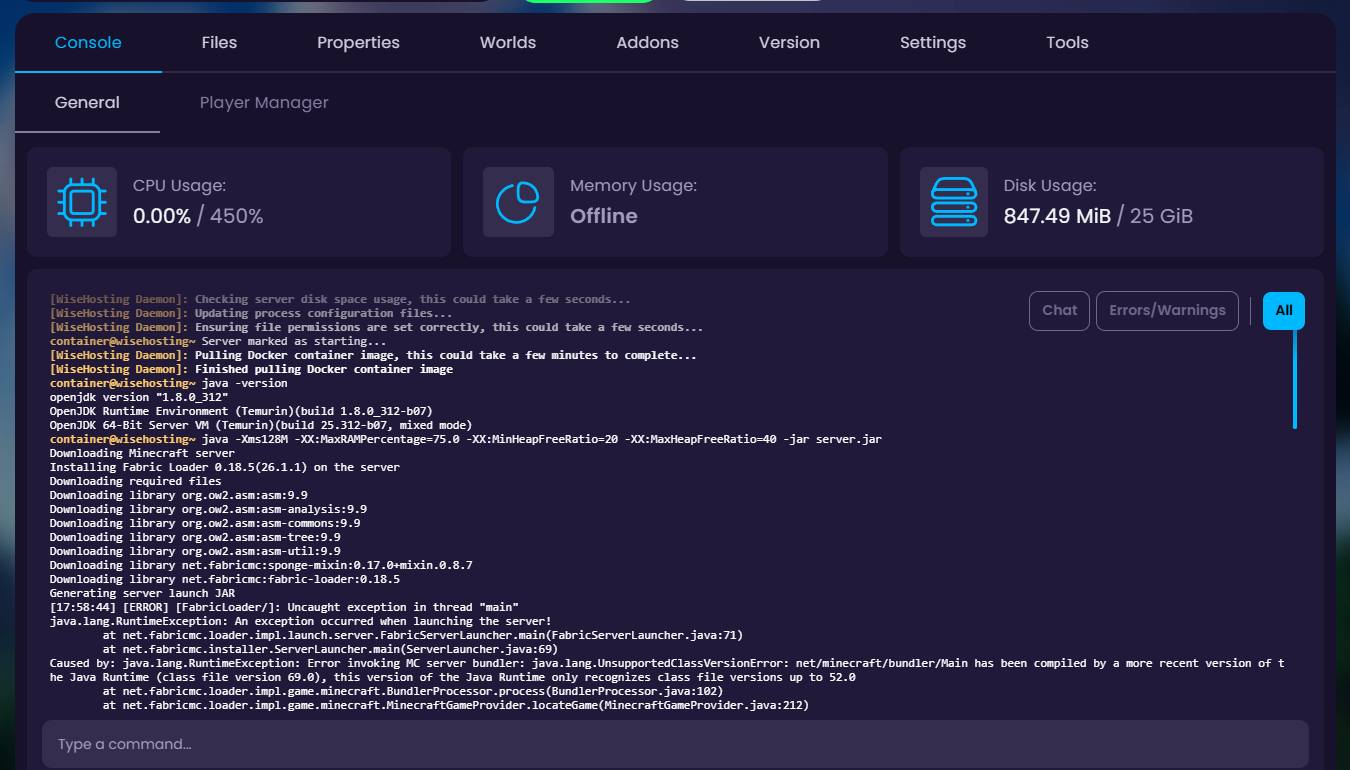
Task: Click the 847.49 MiB disk value
Action: coord(1057,216)
